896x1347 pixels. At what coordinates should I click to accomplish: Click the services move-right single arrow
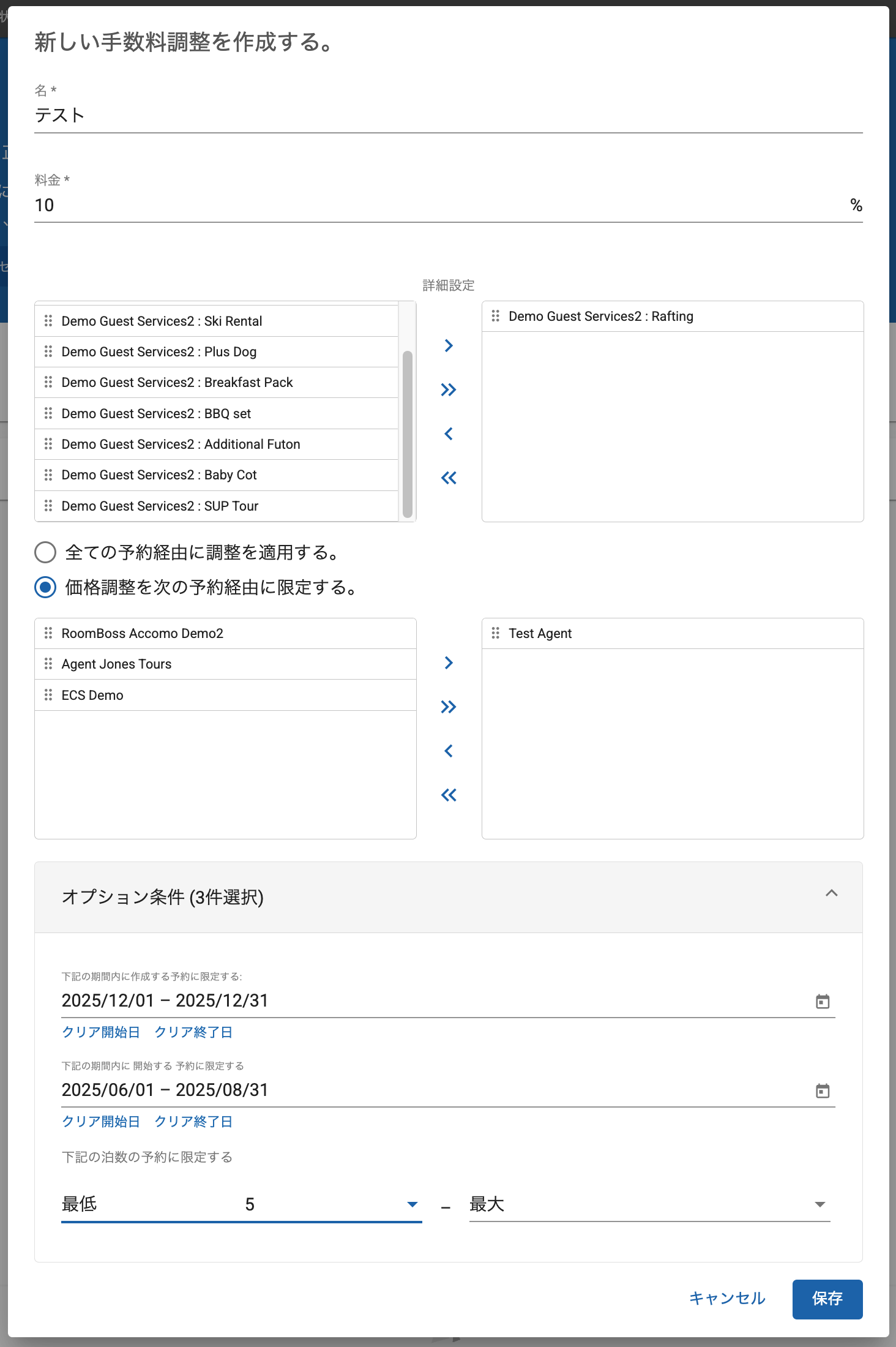pyautogui.click(x=449, y=346)
